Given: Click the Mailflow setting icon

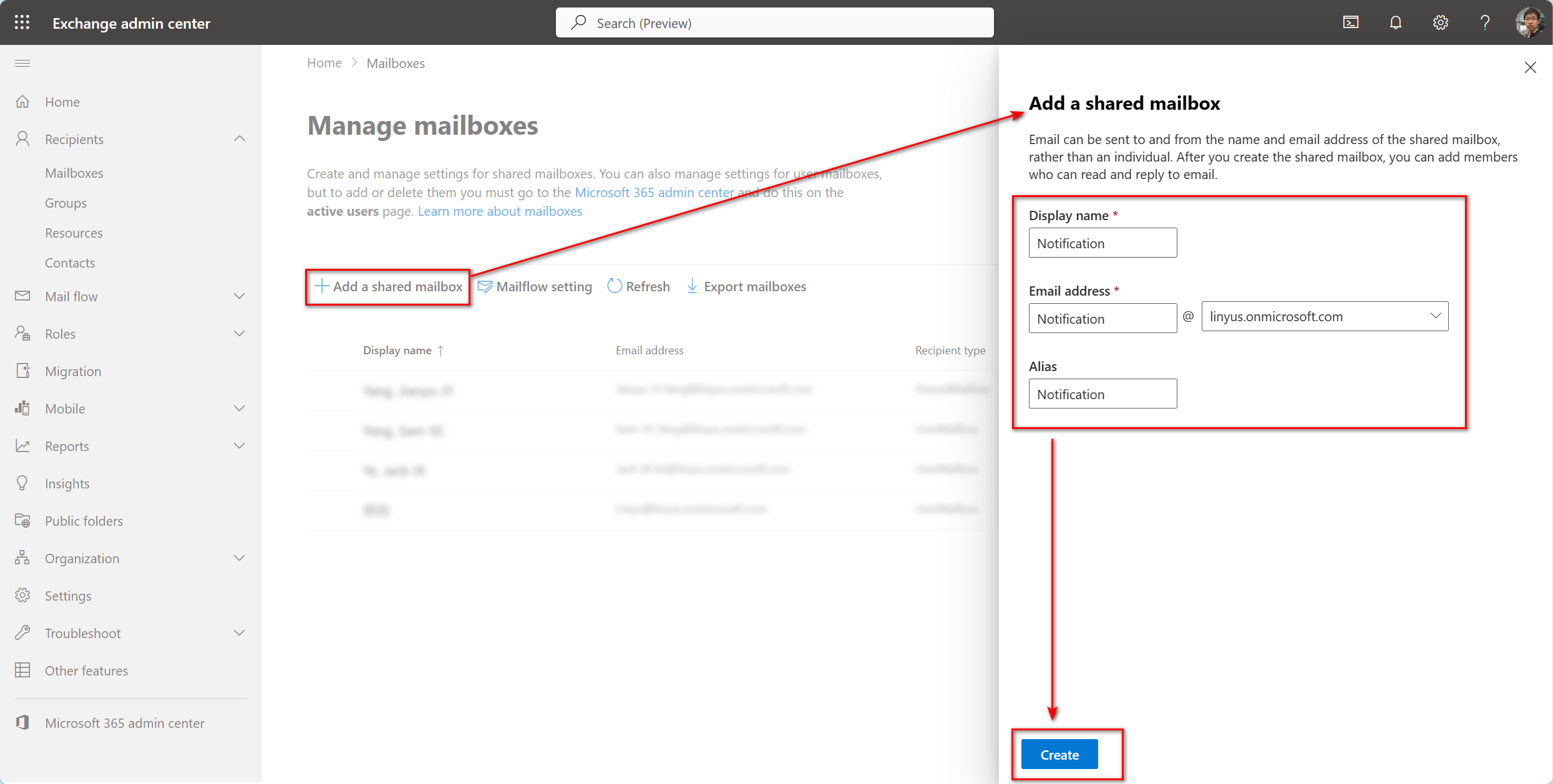Looking at the screenshot, I should click(484, 286).
